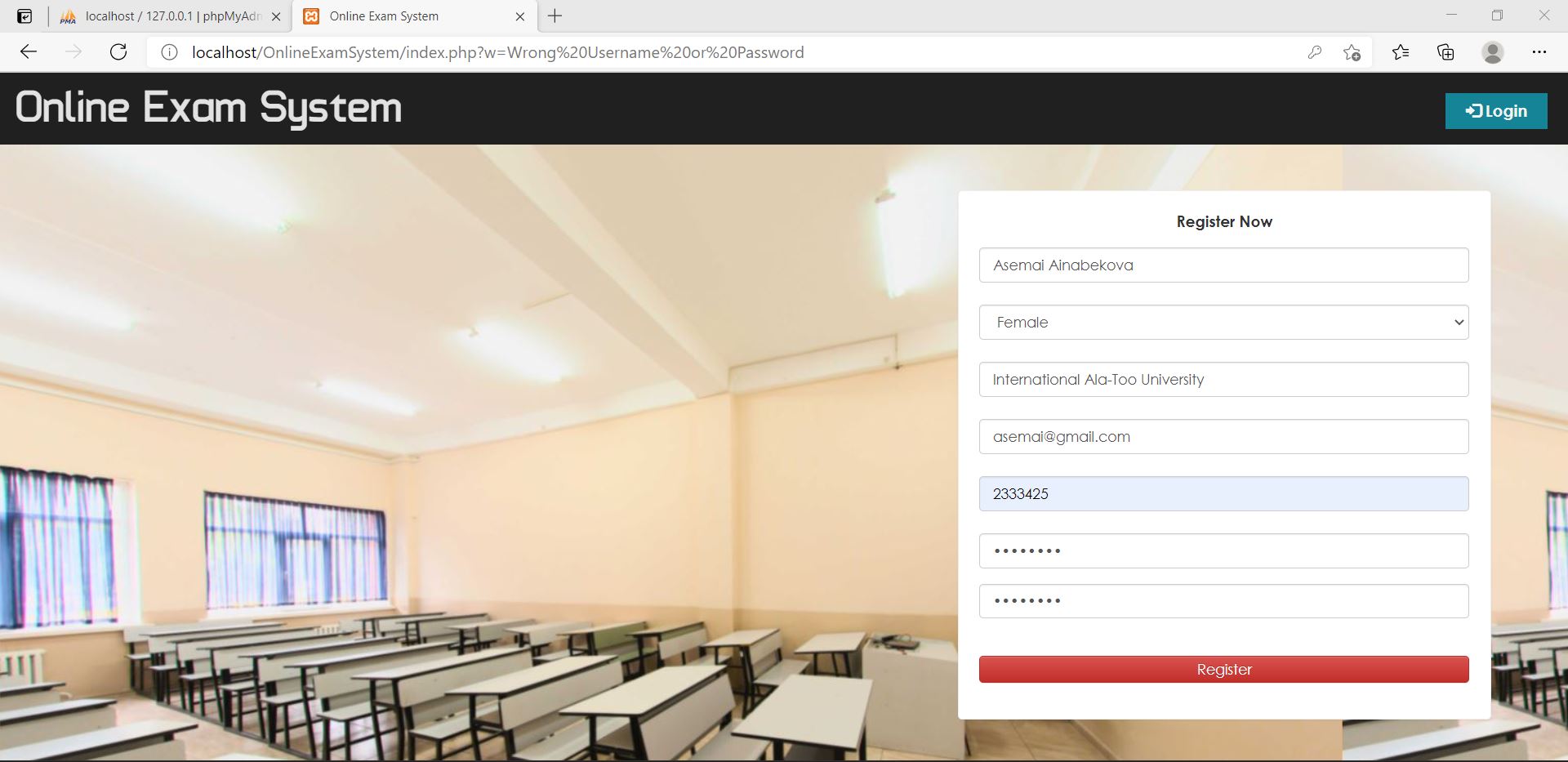Open the saved passwords key icon
This screenshot has width=1568, height=762.
[x=1314, y=52]
